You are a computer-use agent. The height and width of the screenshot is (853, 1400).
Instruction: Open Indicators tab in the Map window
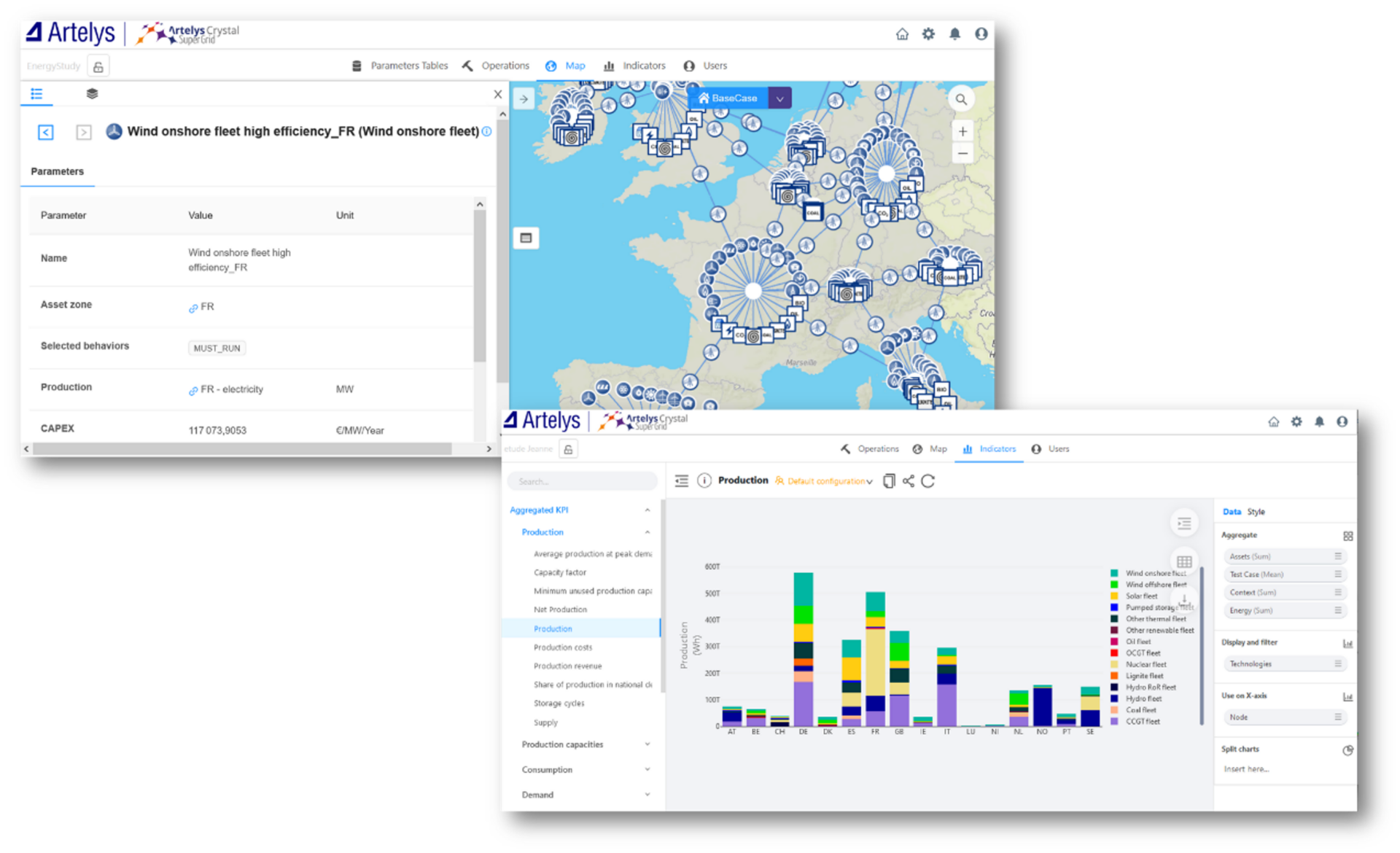click(x=634, y=66)
